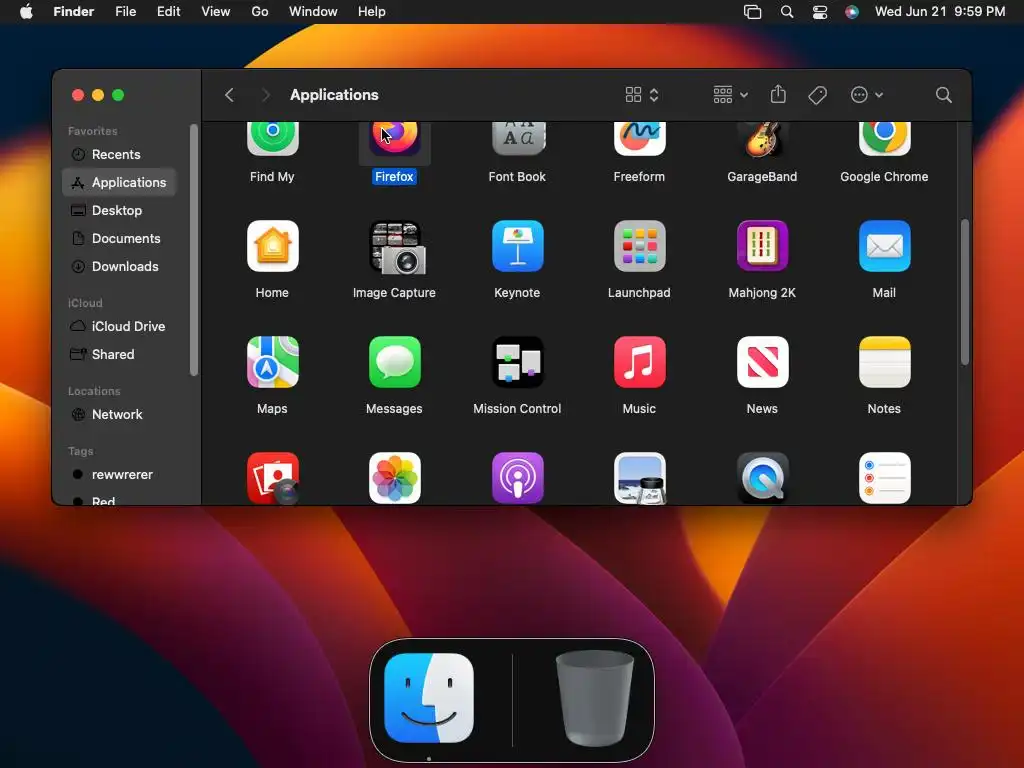1024x768 pixels.
Task: Click the Spotlight search icon in the menu bar
Action: click(787, 12)
